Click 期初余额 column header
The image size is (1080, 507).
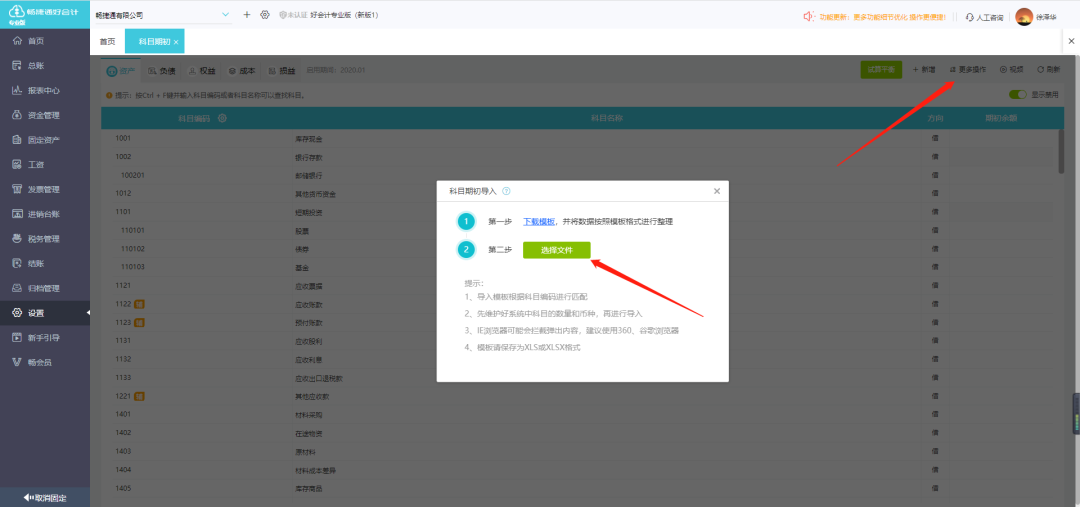click(1001, 118)
